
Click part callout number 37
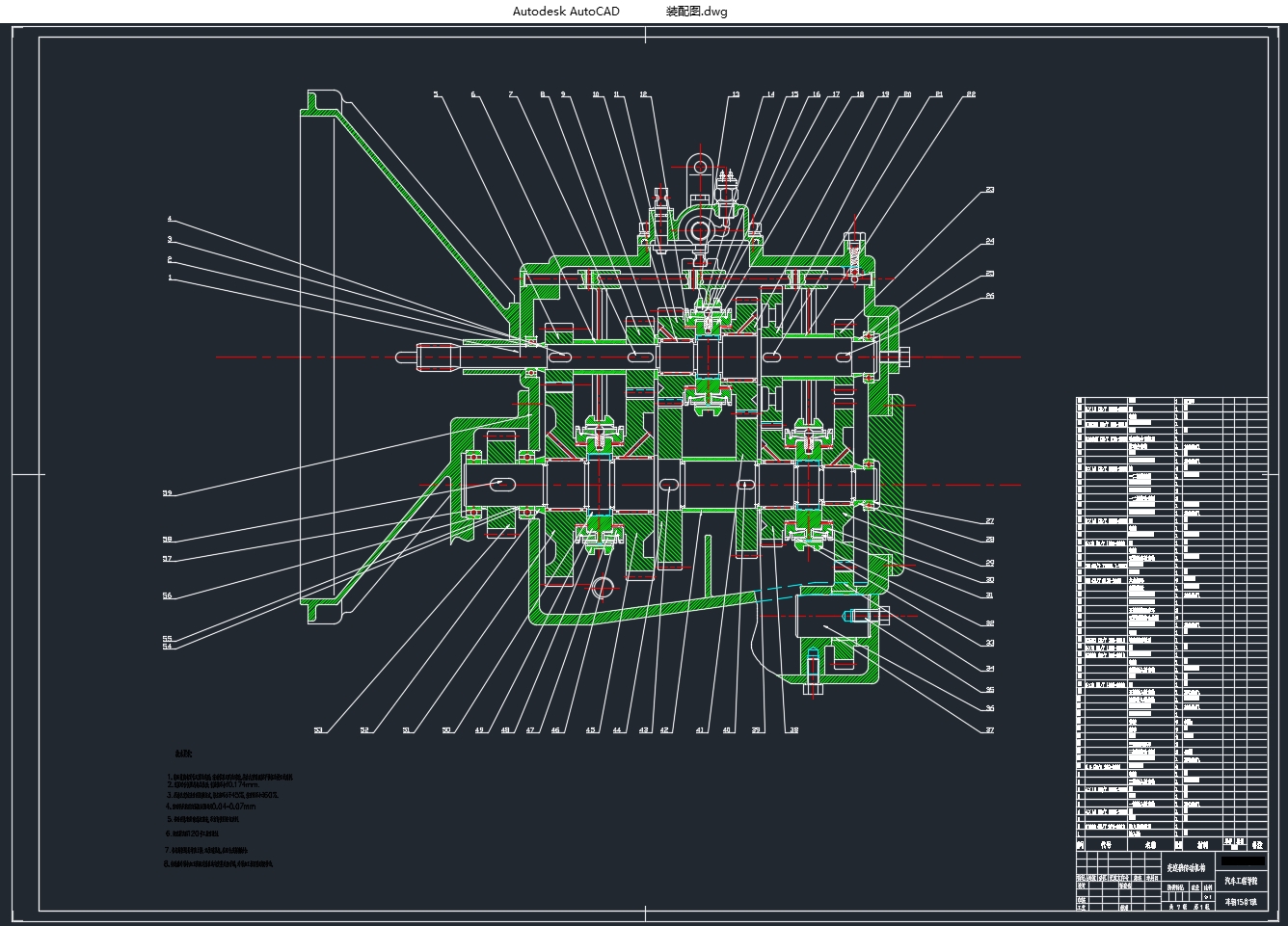(989, 730)
